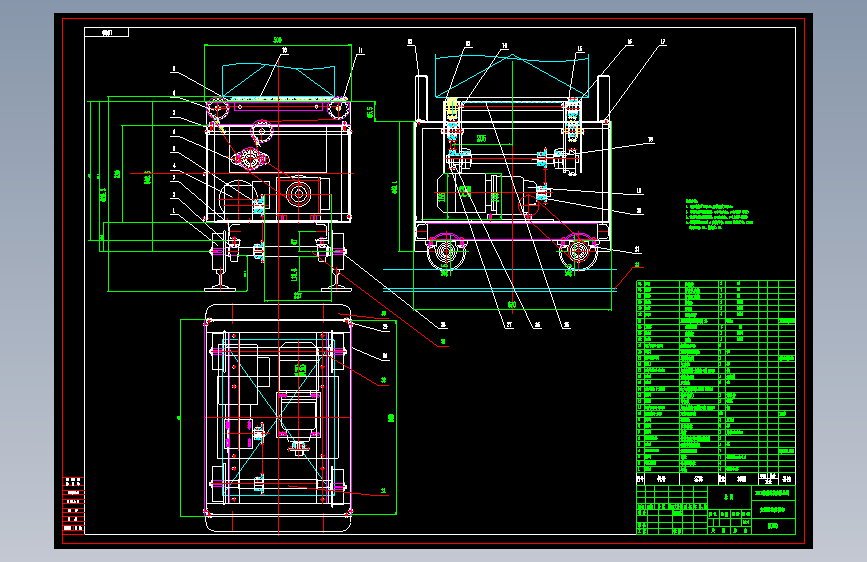
Task: Click the green "508" width dimension
Action: pyautogui.click(x=278, y=40)
